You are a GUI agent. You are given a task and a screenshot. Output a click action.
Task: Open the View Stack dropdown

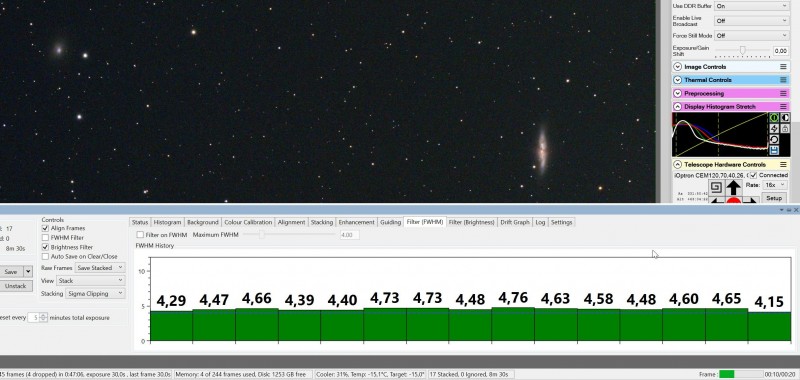(x=90, y=281)
